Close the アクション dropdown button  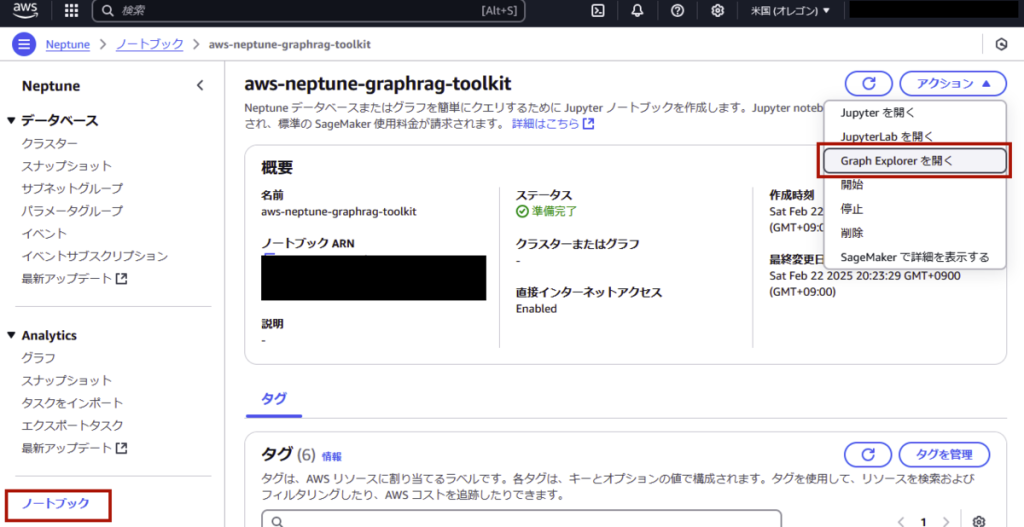click(x=953, y=84)
